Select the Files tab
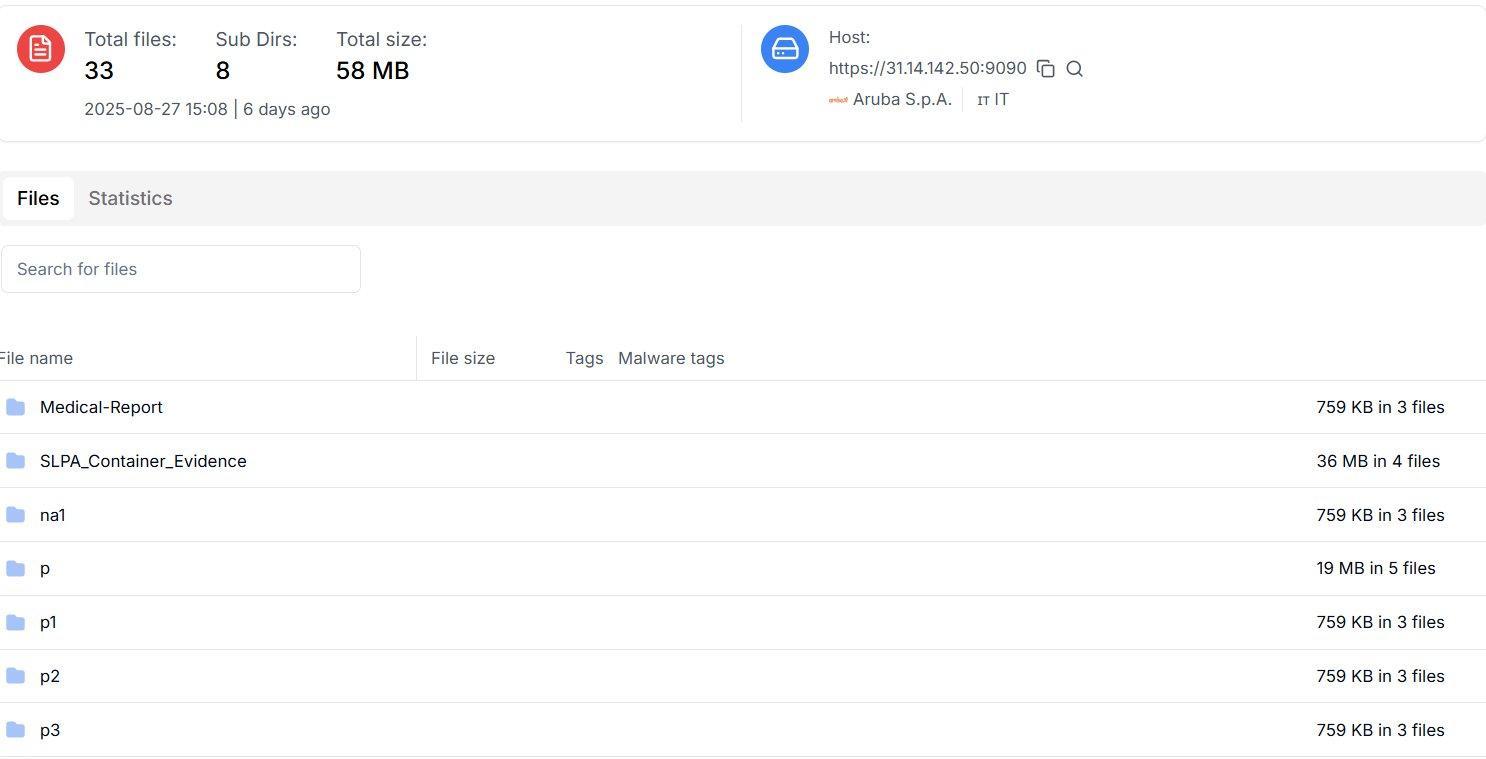Viewport: 1486px width, 759px height. 38,198
